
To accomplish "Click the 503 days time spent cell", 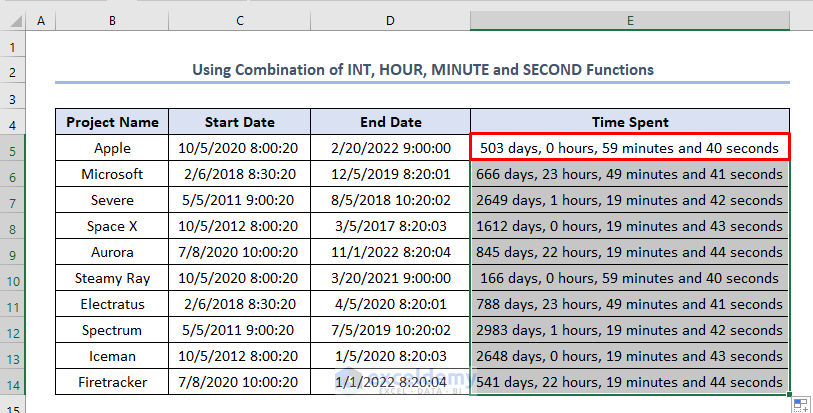I will (x=630, y=148).
